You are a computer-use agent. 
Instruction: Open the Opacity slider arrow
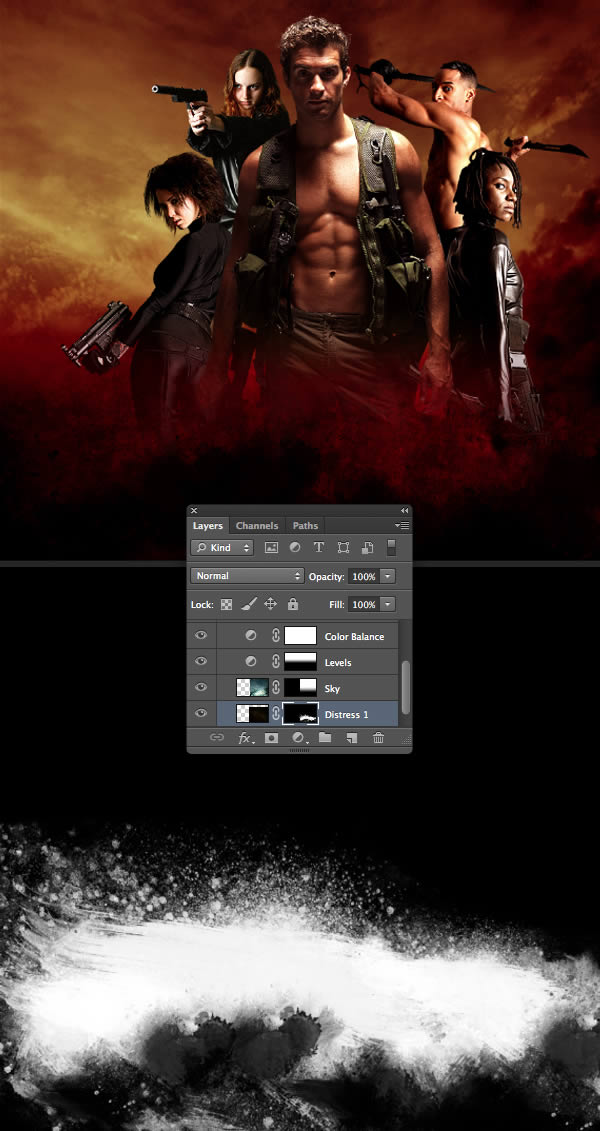click(388, 576)
